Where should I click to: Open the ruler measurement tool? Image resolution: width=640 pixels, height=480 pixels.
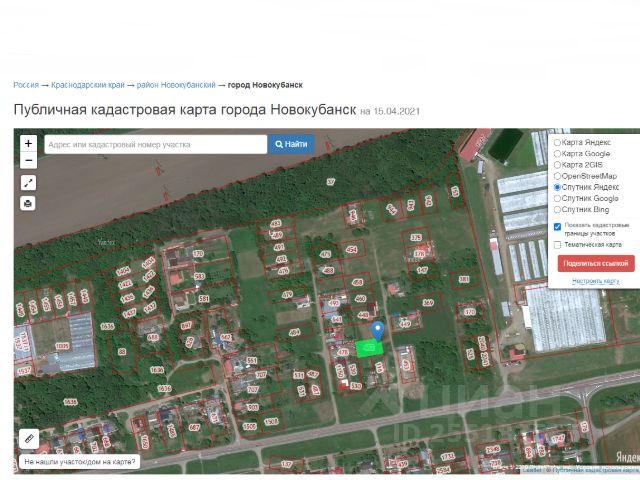[x=29, y=438]
